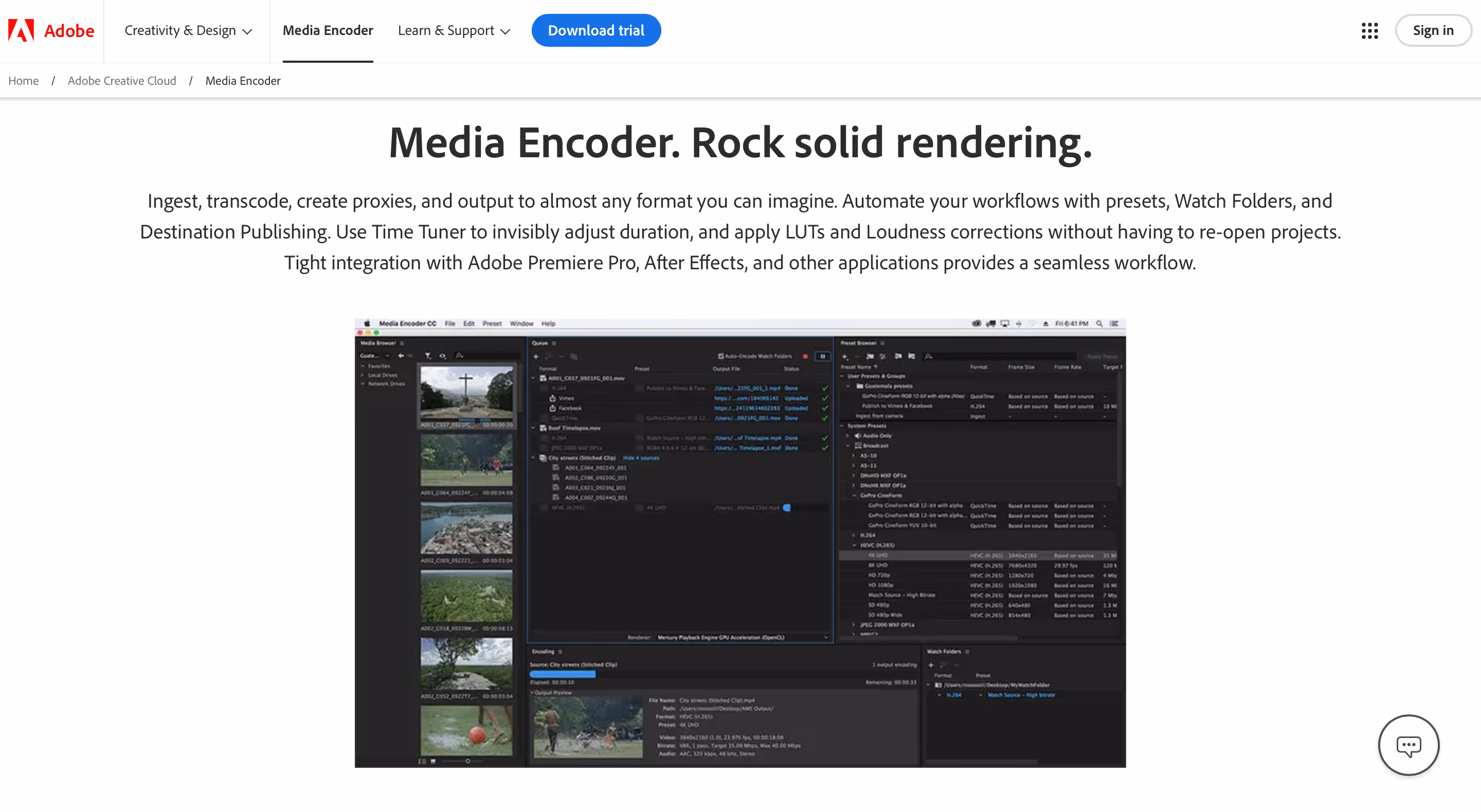This screenshot has height=812, width=1481.
Task: Go to Home breadcrumb link
Action: pos(24,81)
